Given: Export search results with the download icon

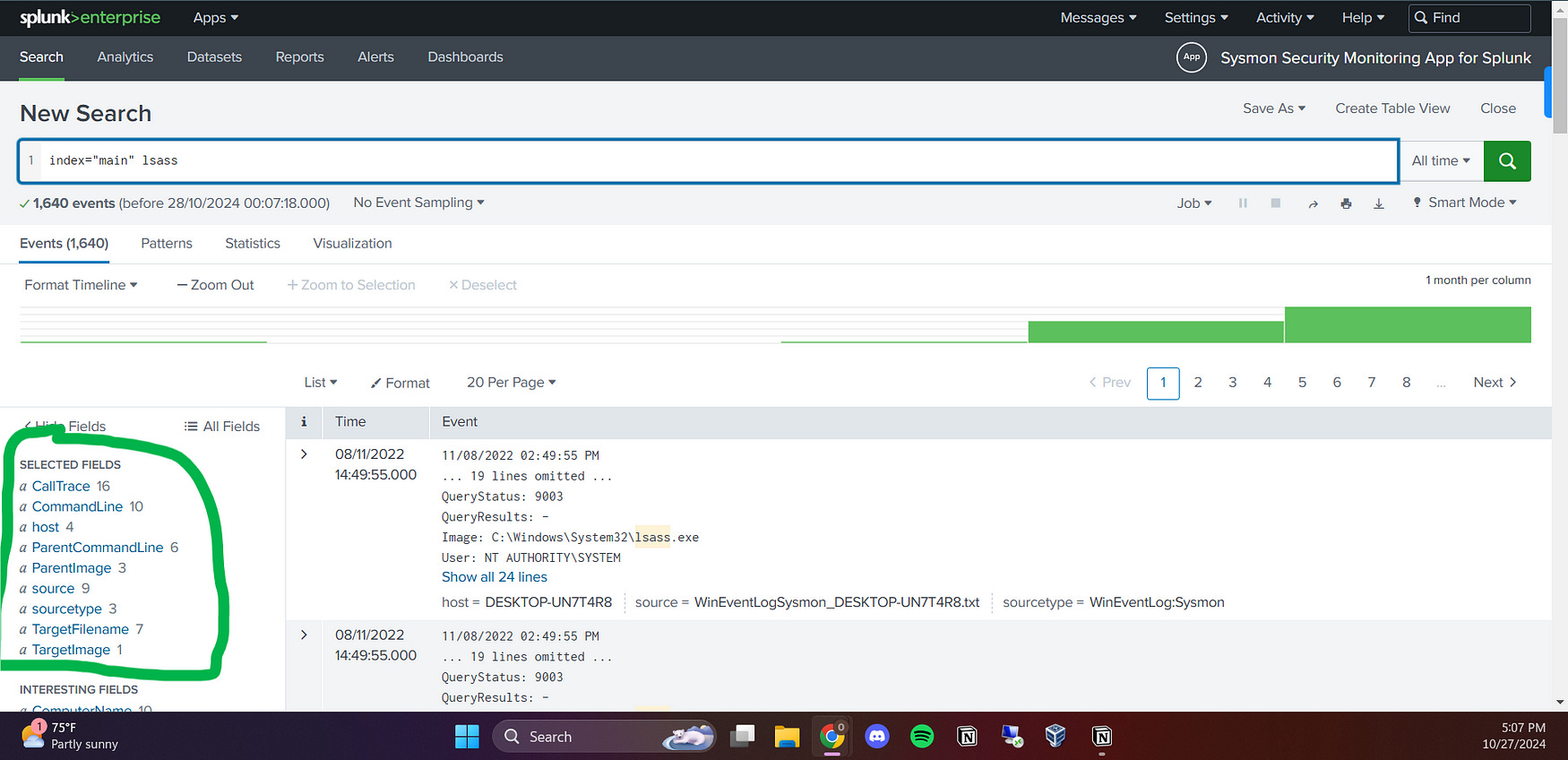Looking at the screenshot, I should click(x=1379, y=203).
